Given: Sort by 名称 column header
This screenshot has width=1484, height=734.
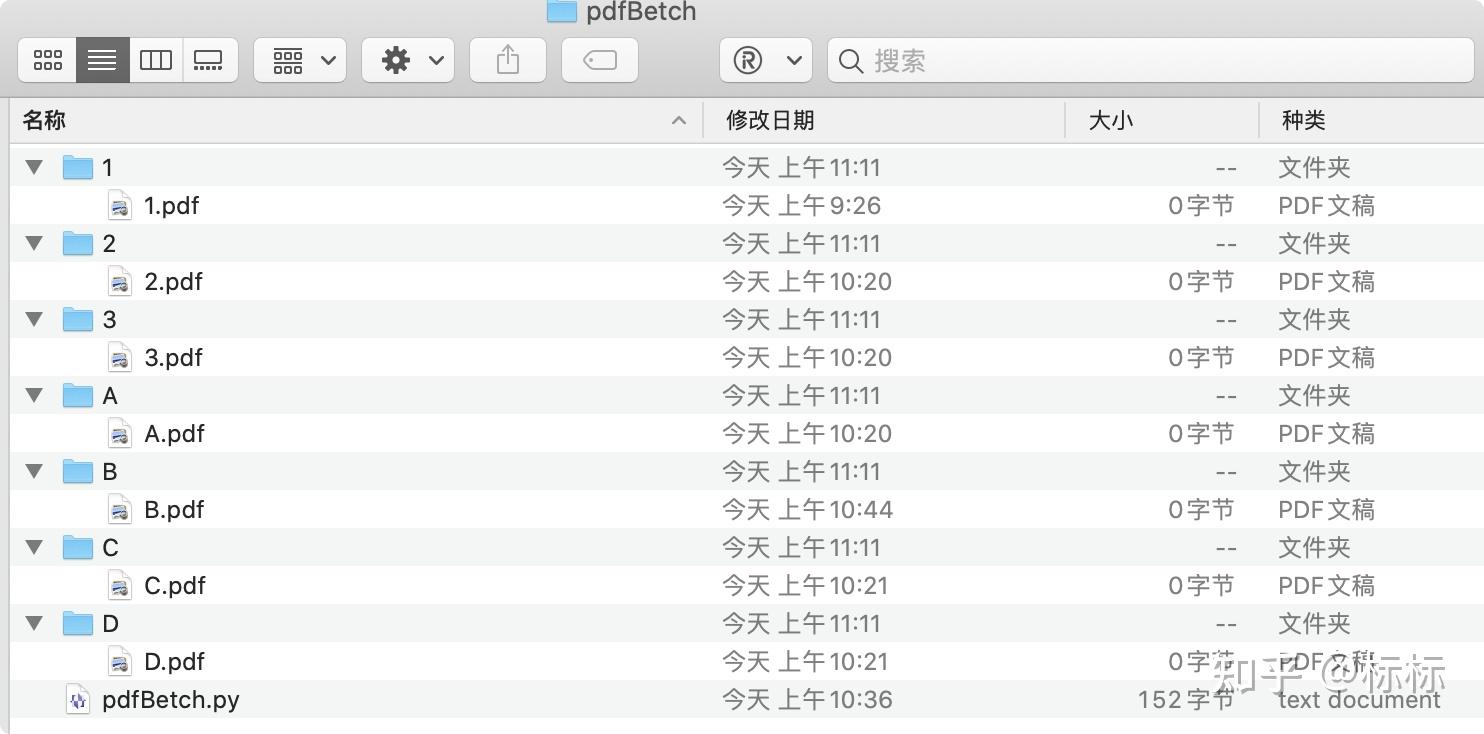Looking at the screenshot, I should coord(45,121).
